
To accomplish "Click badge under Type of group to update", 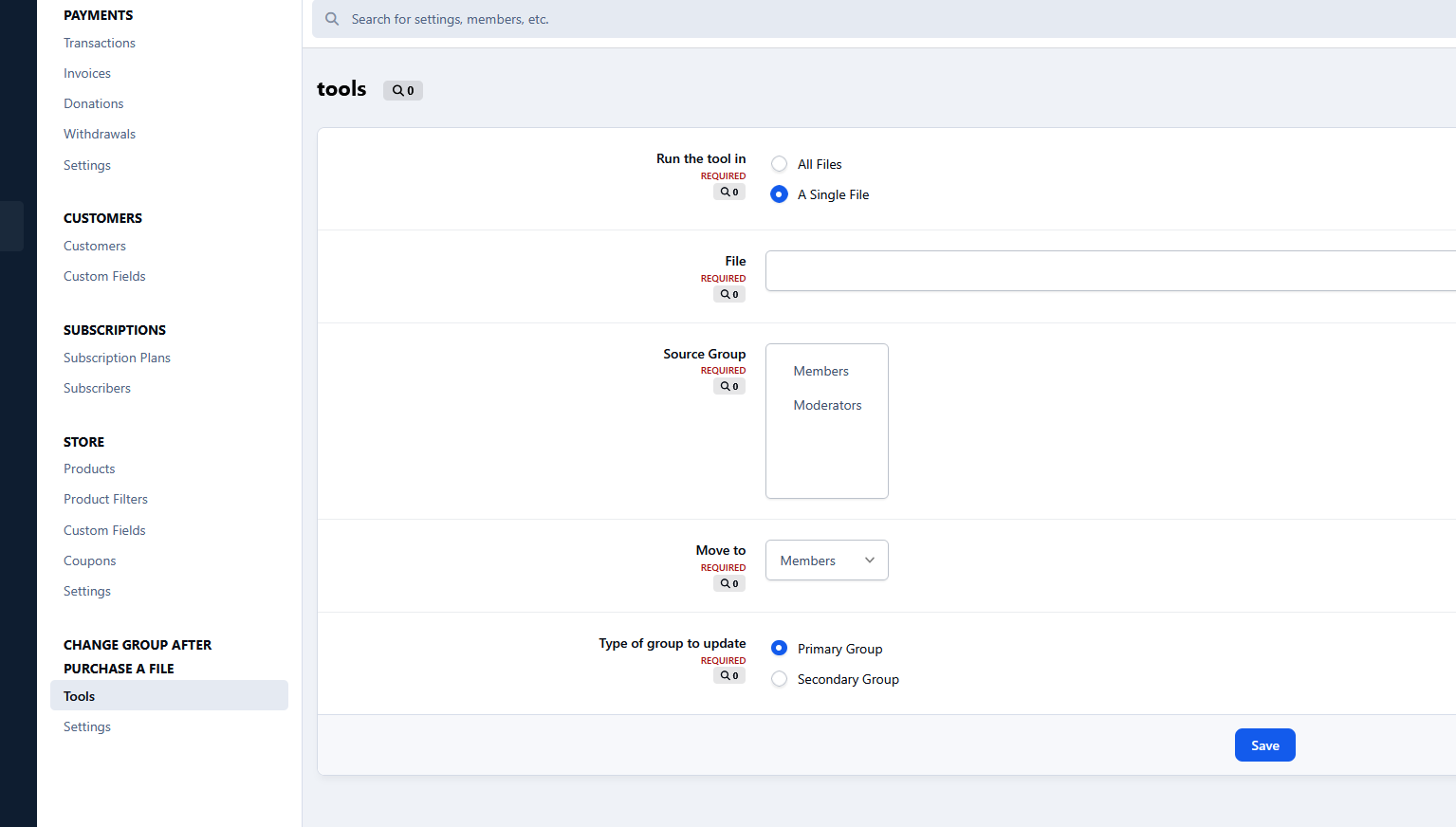I will click(728, 676).
